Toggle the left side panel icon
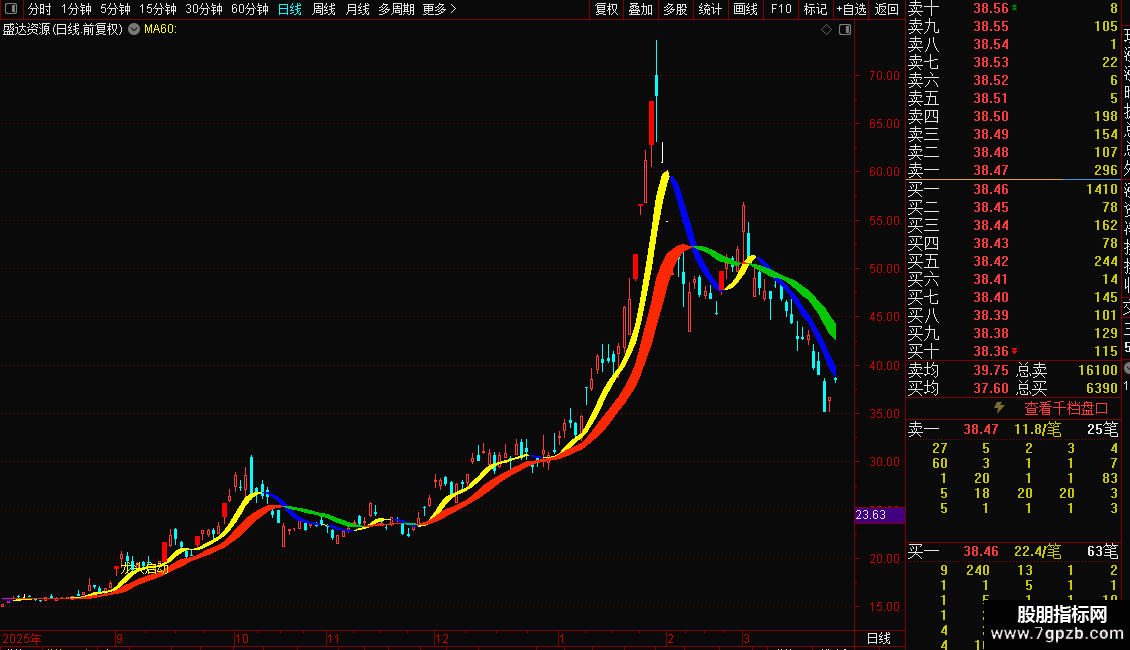This screenshot has width=1130, height=650. [11, 9]
